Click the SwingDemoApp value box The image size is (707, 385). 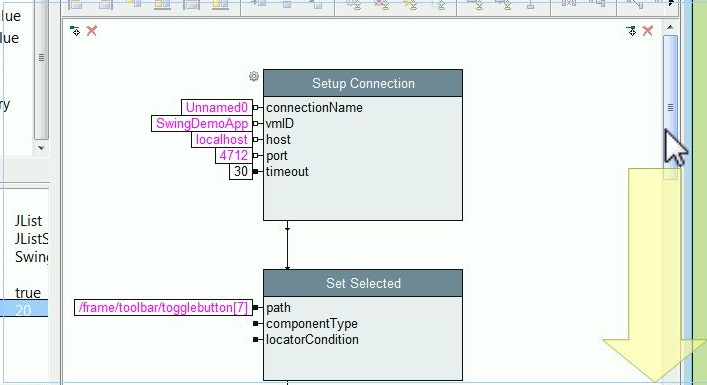[x=202, y=124]
